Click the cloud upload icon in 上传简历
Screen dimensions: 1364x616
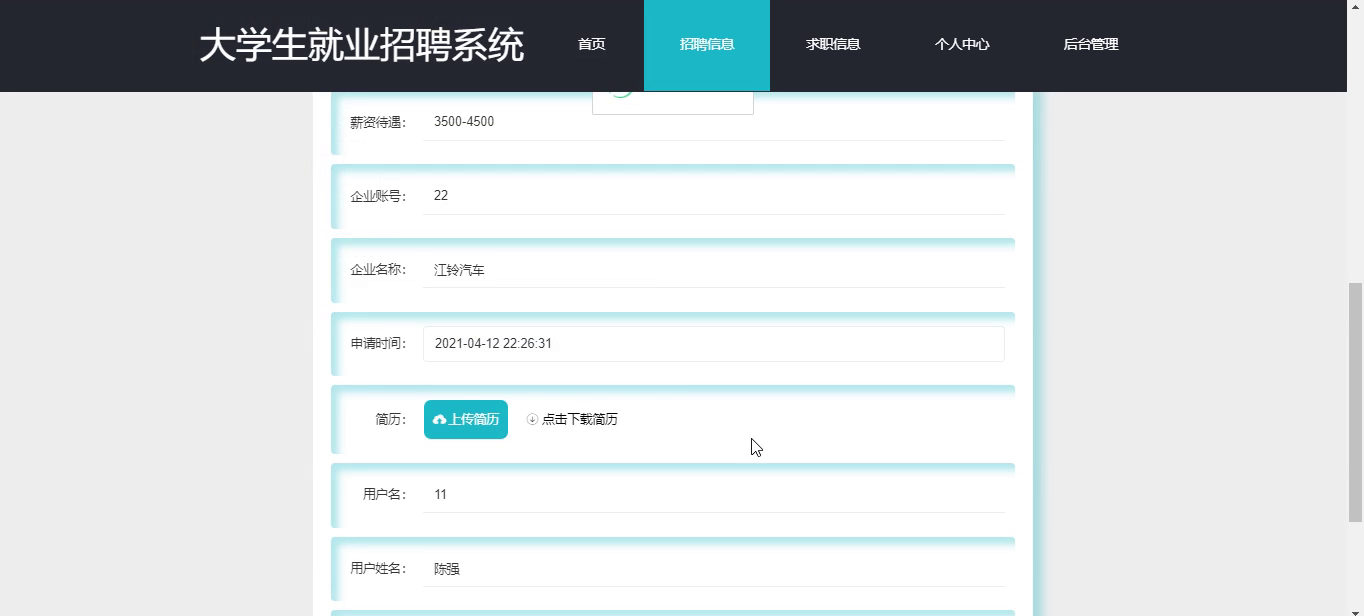coord(439,420)
